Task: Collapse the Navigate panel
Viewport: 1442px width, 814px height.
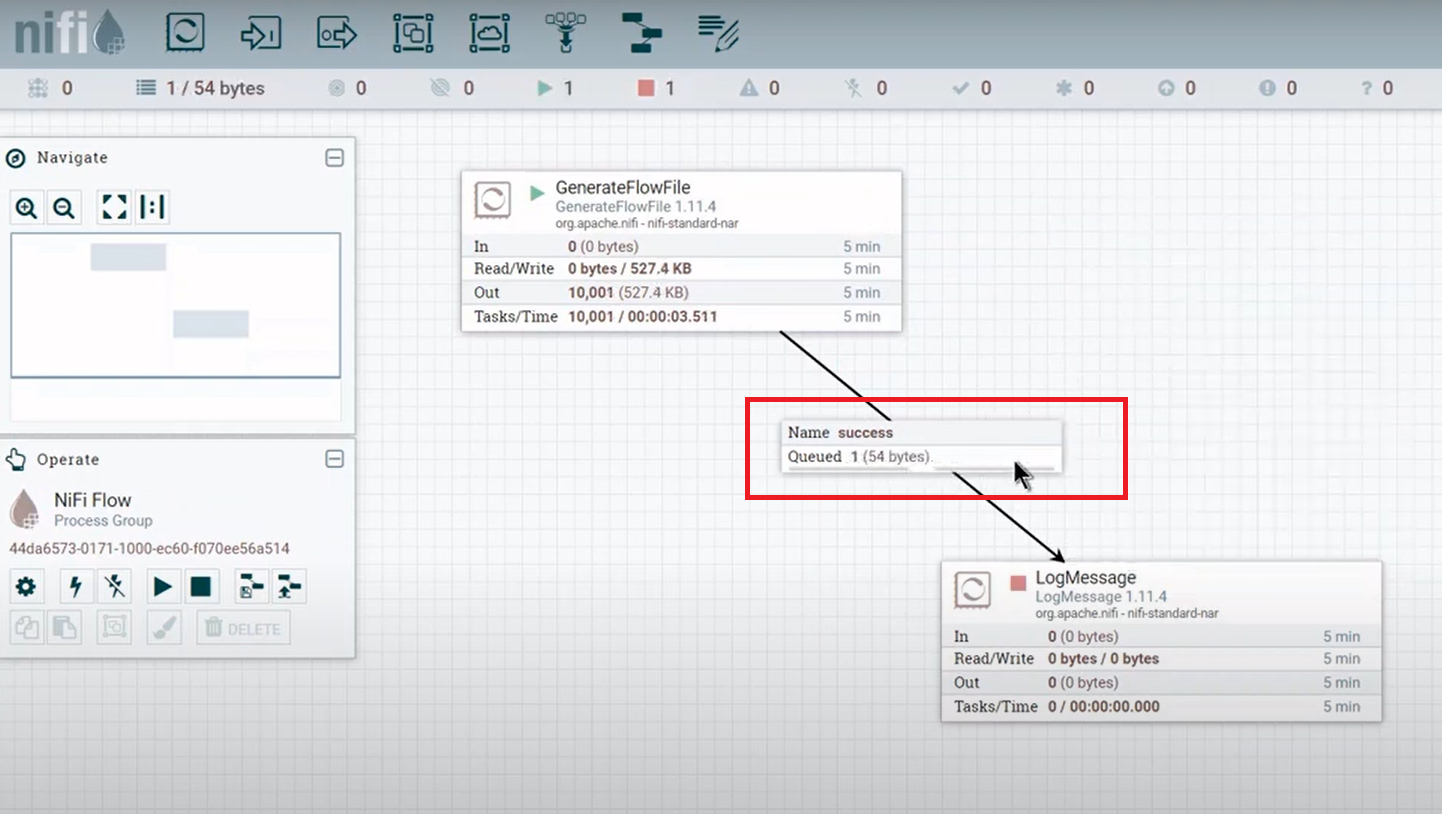Action: 335,158
